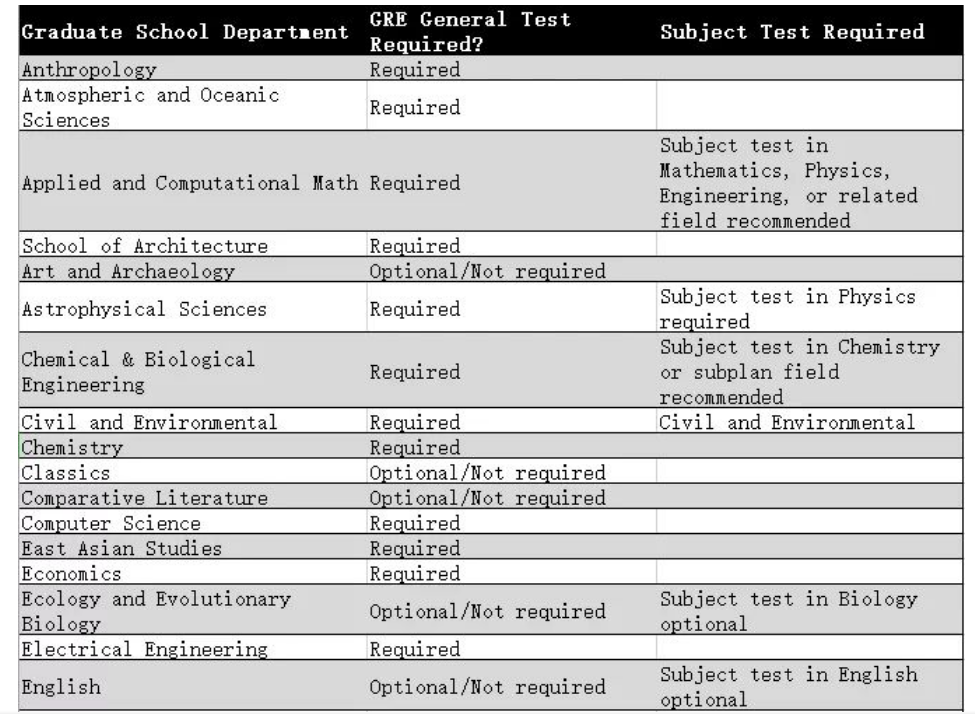Select the Electrical Engineering cell
The width and height of the screenshot is (975, 721).
(x=144, y=650)
